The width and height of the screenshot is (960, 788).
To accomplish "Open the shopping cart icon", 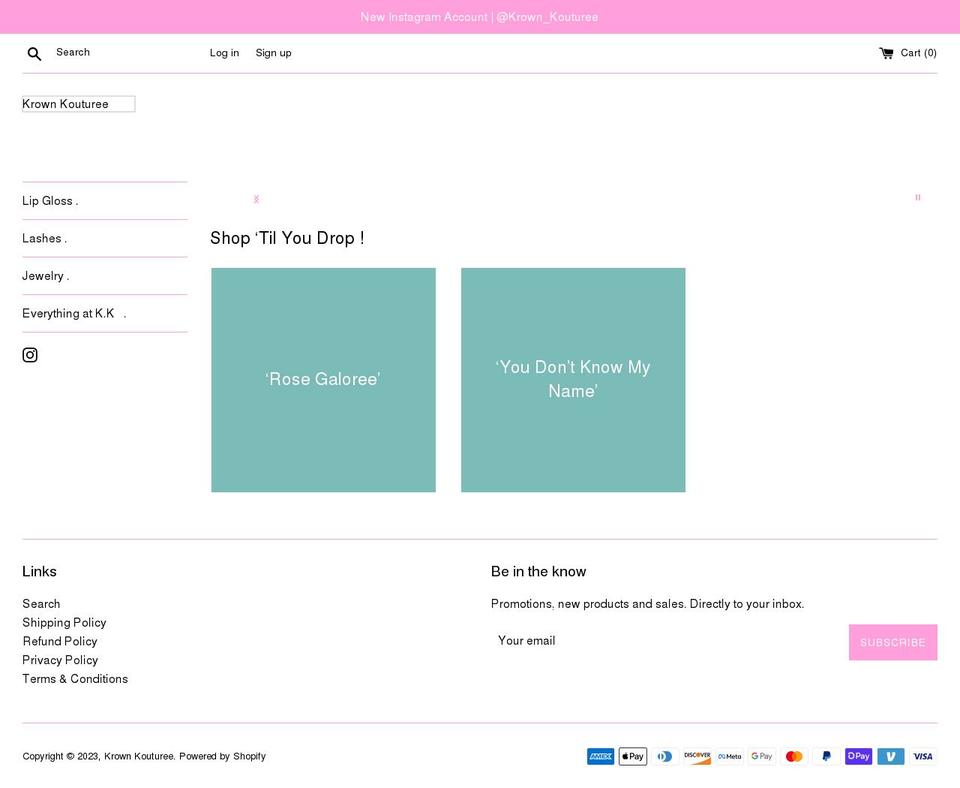I will 886,53.
